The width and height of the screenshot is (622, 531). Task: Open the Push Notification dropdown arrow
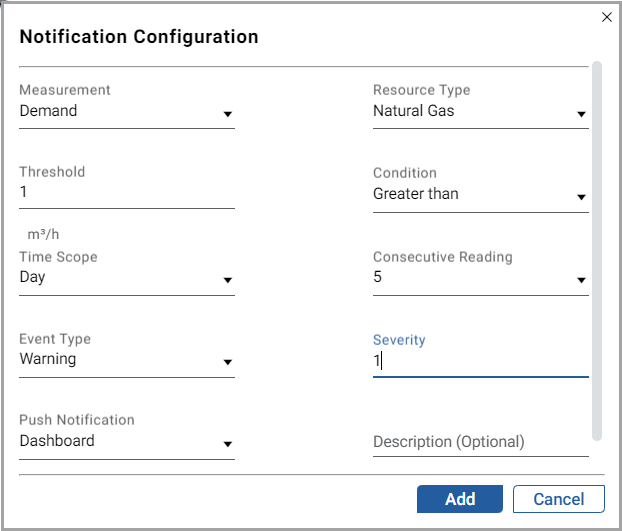coord(227,444)
